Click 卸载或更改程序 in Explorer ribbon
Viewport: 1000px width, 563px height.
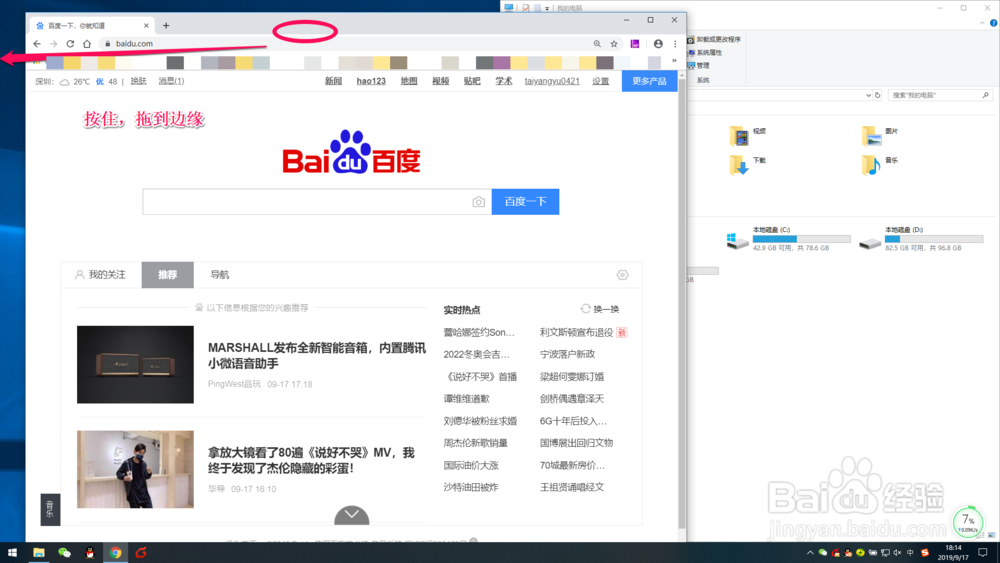coord(714,40)
